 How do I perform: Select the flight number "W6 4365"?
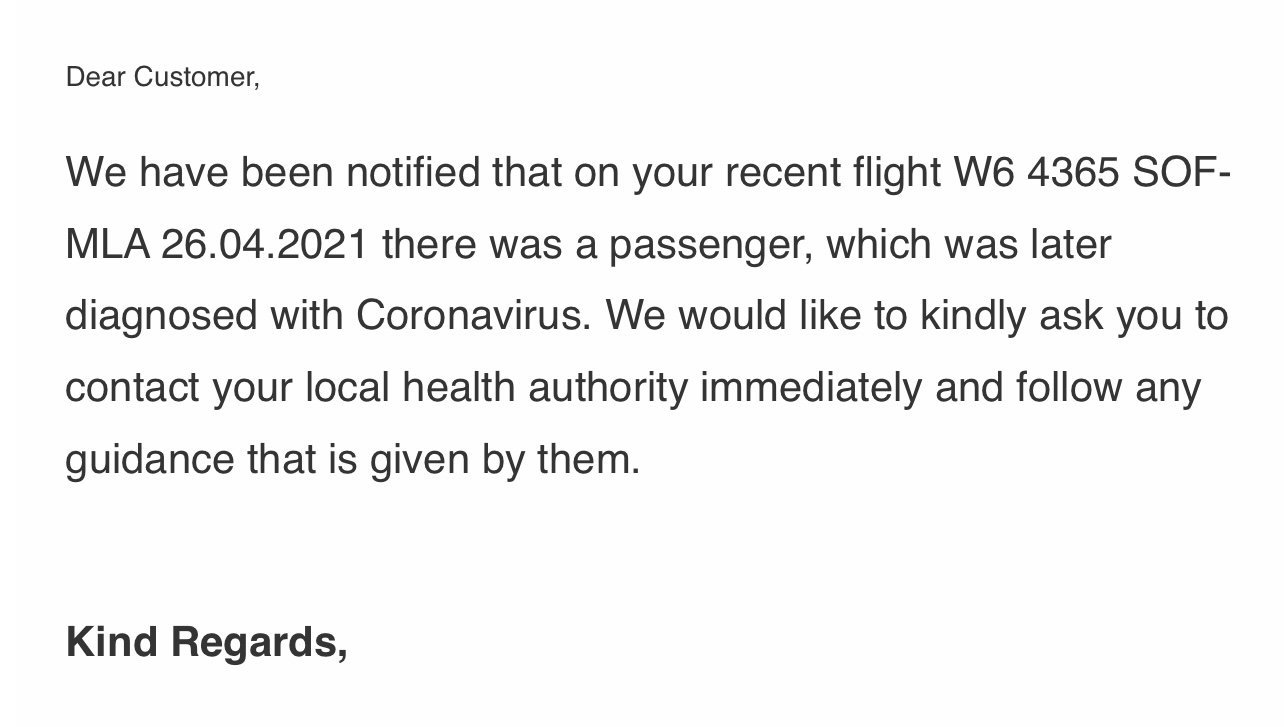click(x=1035, y=173)
